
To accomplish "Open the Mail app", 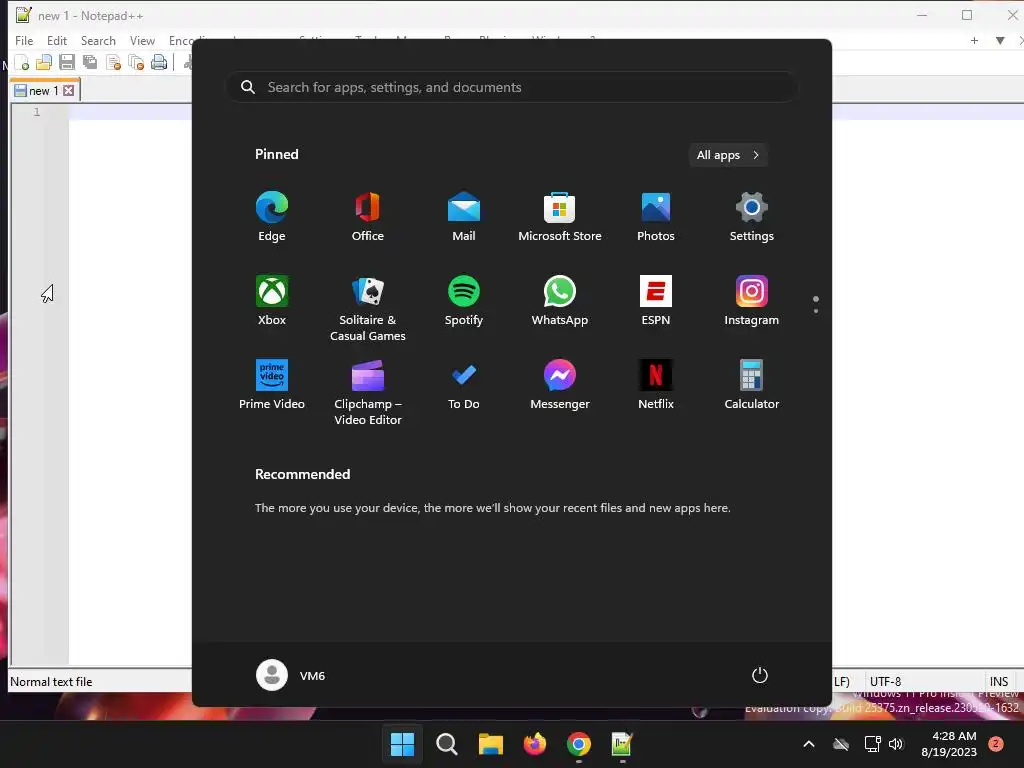I will click(464, 217).
